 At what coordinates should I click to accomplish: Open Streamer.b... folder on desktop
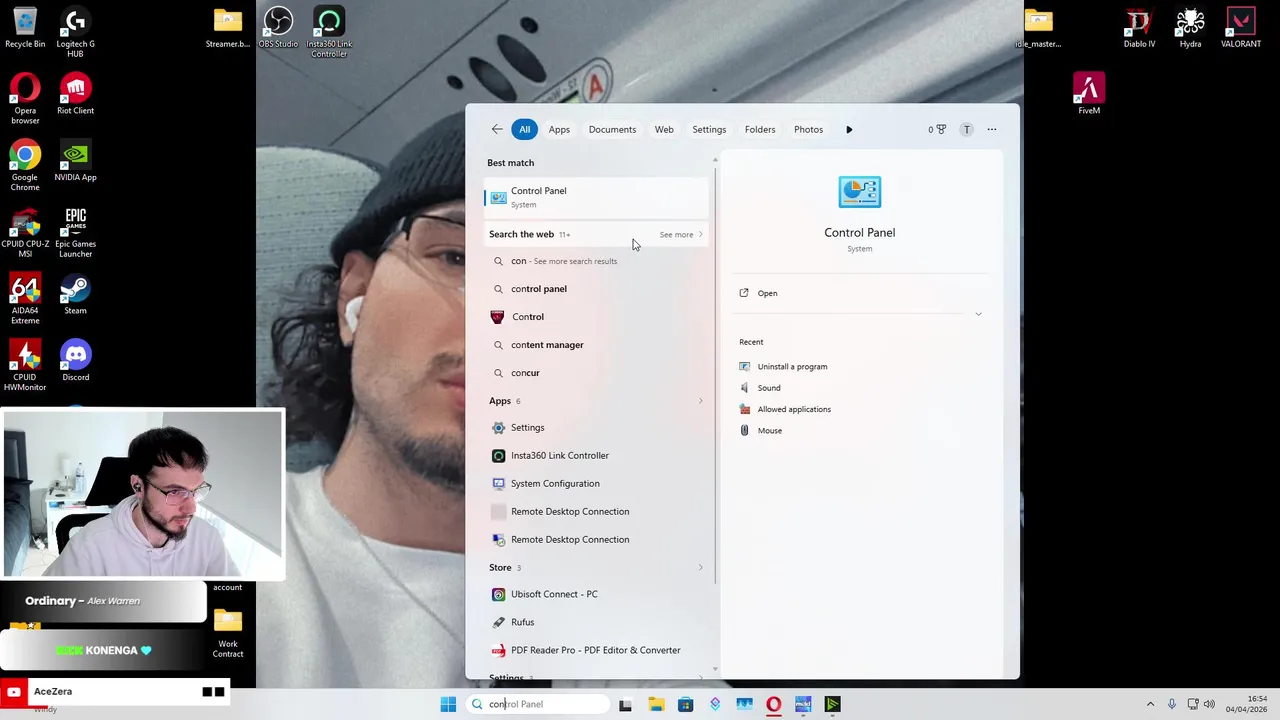coord(227,28)
